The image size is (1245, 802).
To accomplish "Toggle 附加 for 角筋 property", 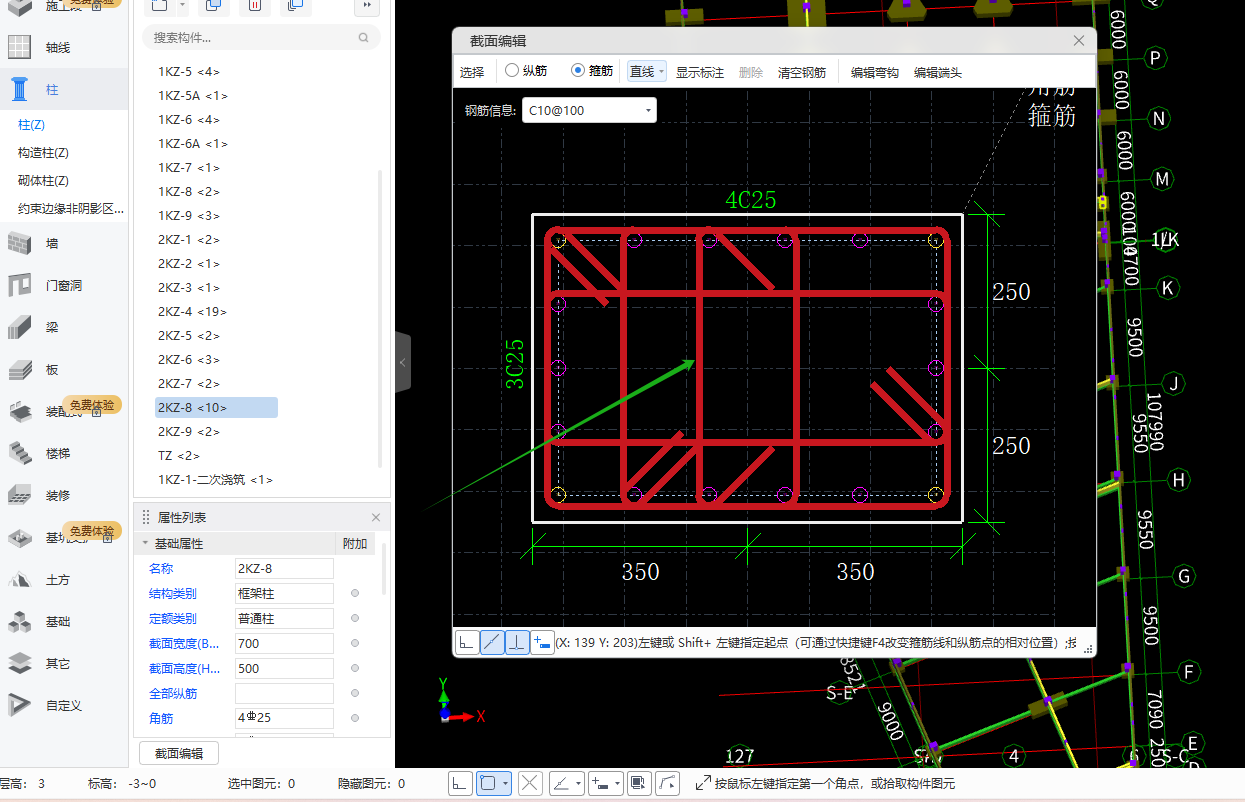I will tap(355, 719).
